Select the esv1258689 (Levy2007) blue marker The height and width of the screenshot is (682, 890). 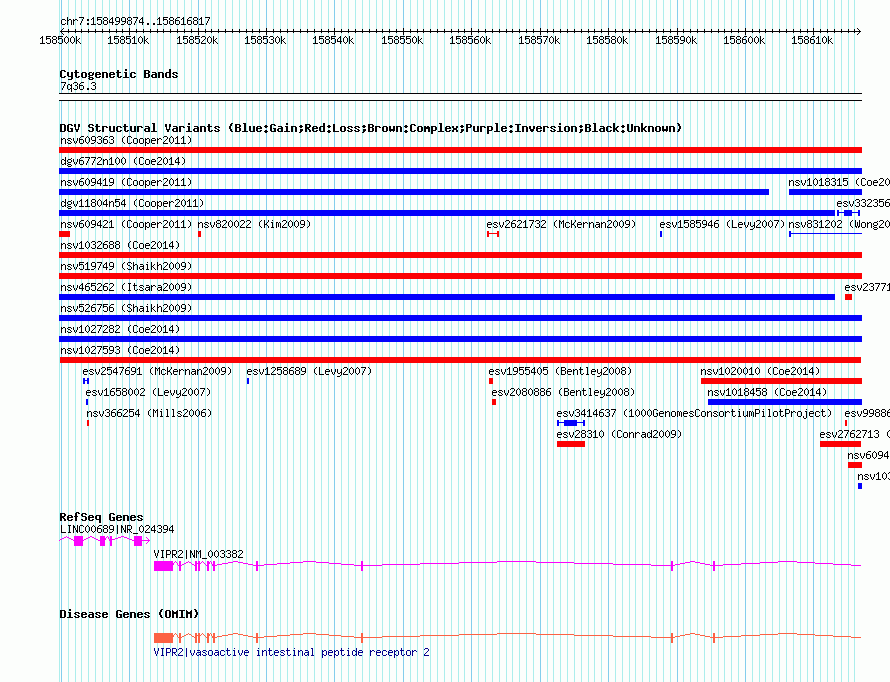click(x=248, y=381)
